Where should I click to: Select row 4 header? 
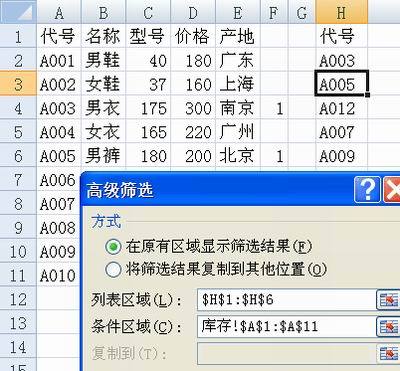18,108
